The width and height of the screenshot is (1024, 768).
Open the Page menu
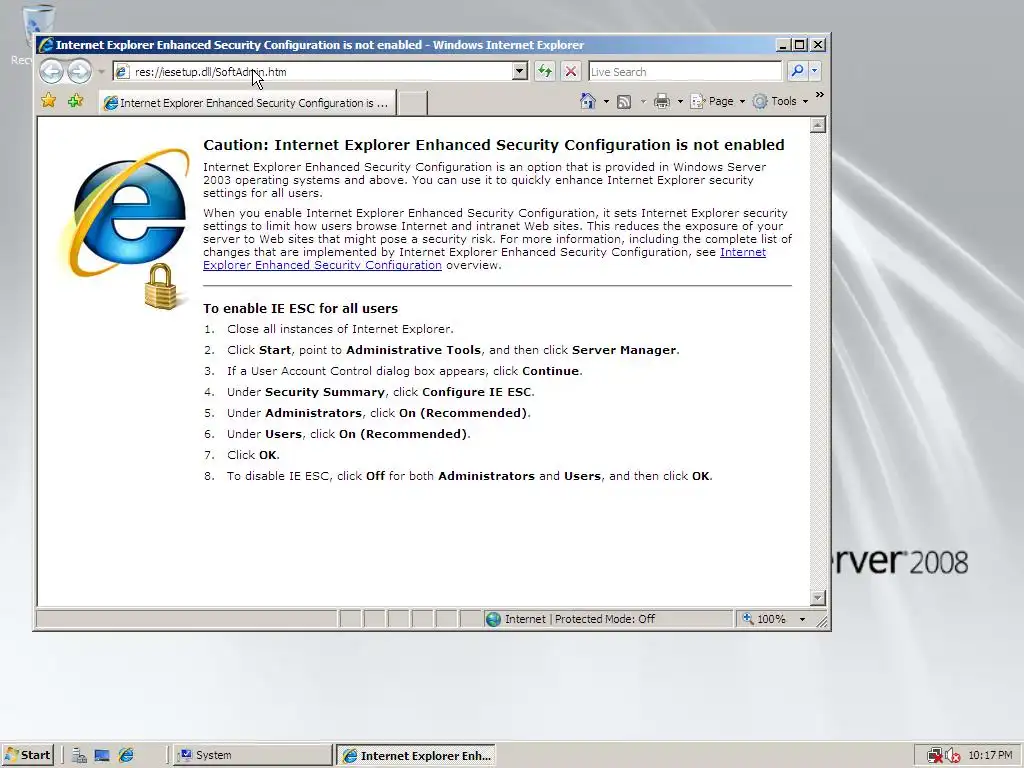click(718, 102)
